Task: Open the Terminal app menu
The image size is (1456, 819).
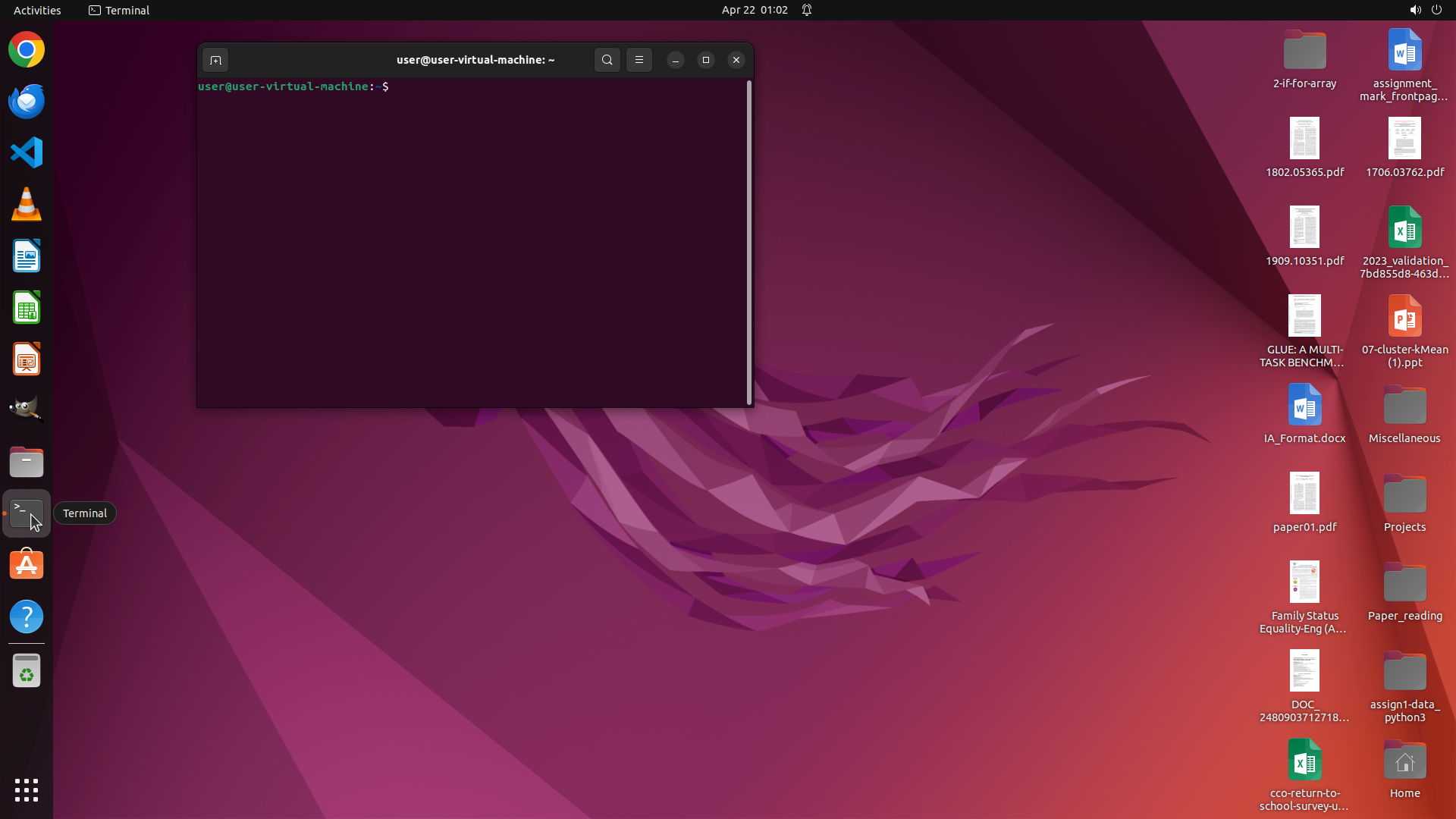Action: [119, 10]
